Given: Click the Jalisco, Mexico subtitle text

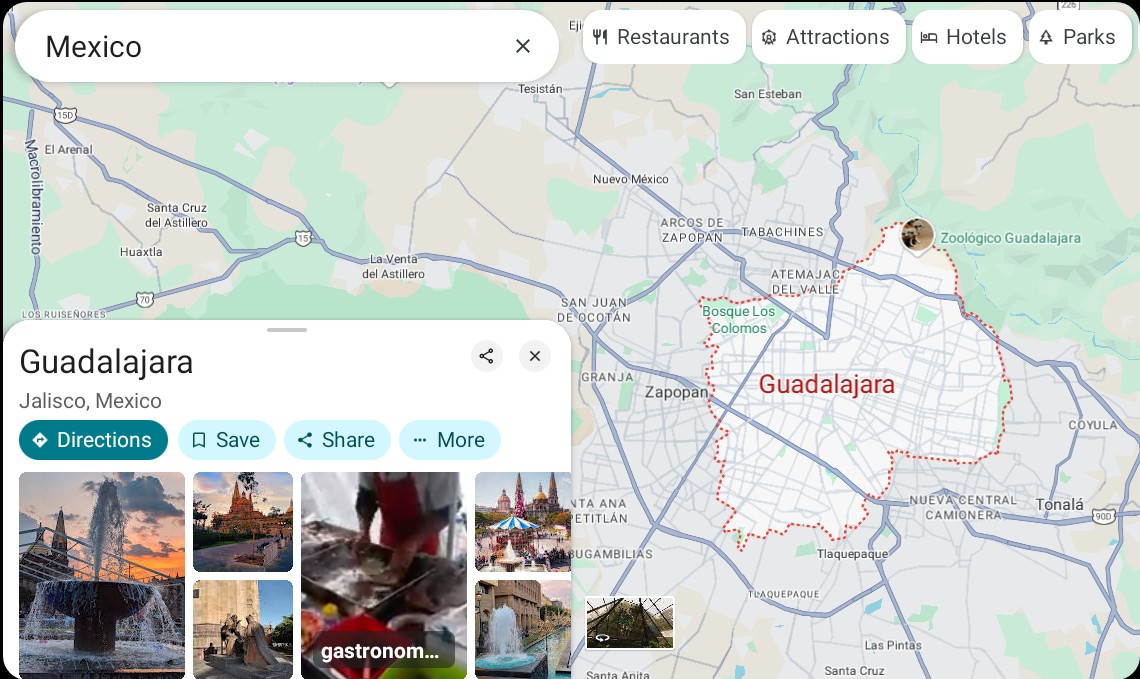Looking at the screenshot, I should click(90, 401).
